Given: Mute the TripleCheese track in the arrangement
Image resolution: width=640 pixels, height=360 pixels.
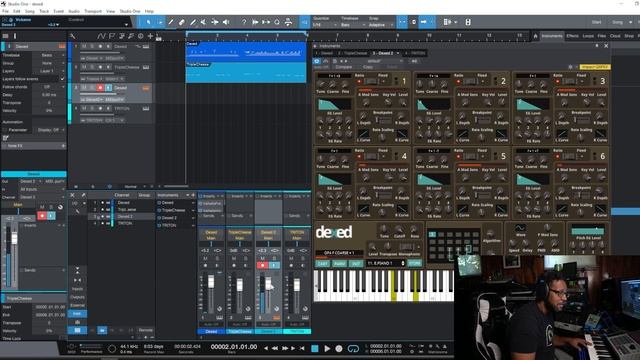Looking at the screenshot, I should click(x=84, y=67).
